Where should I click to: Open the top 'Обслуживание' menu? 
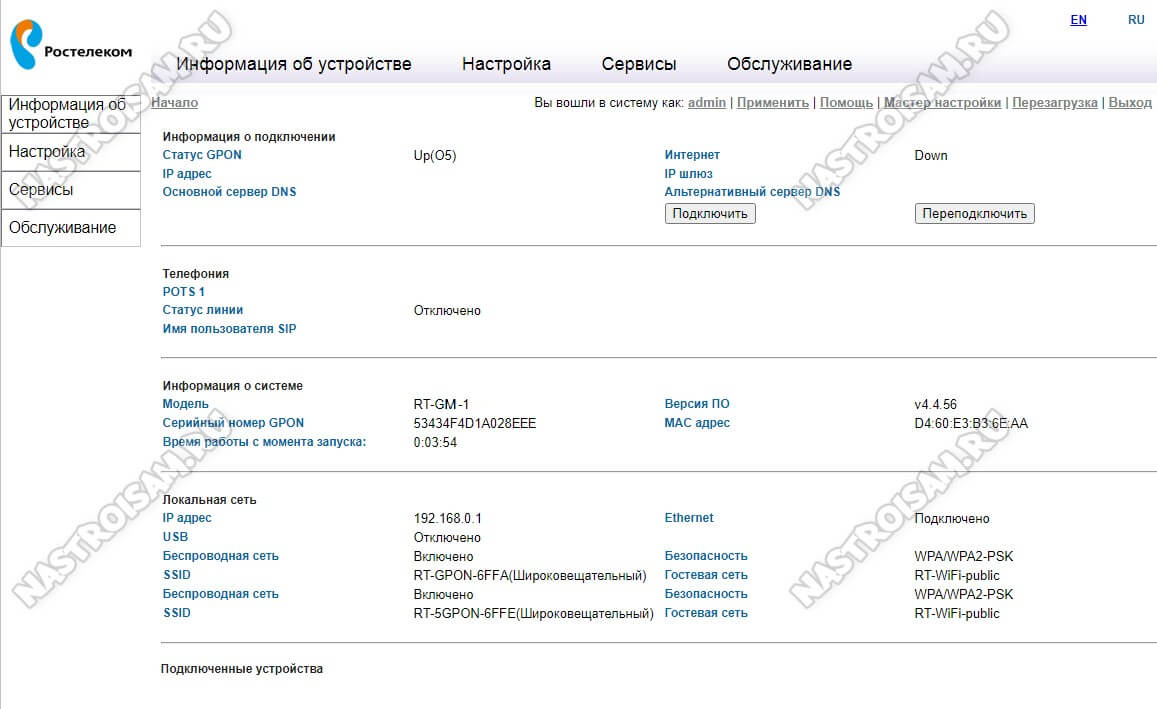(789, 64)
